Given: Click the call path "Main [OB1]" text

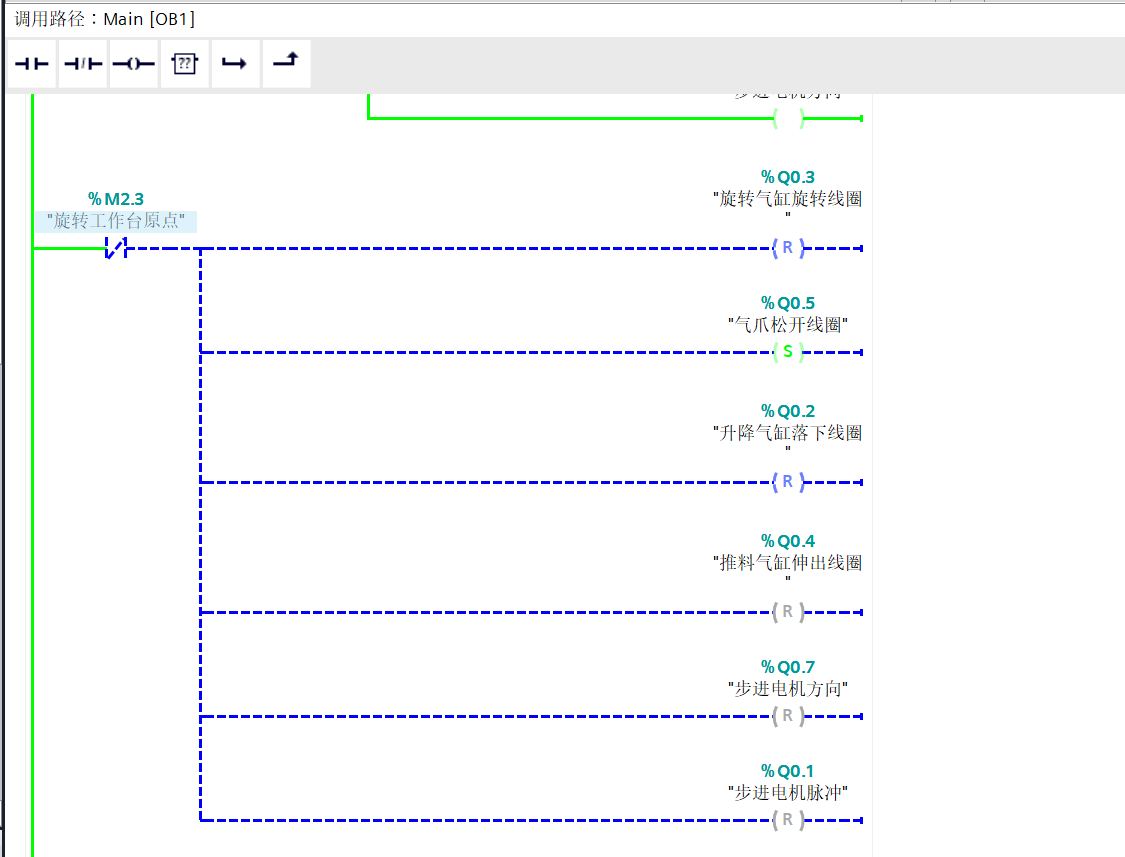Looking at the screenshot, I should pyautogui.click(x=149, y=19).
